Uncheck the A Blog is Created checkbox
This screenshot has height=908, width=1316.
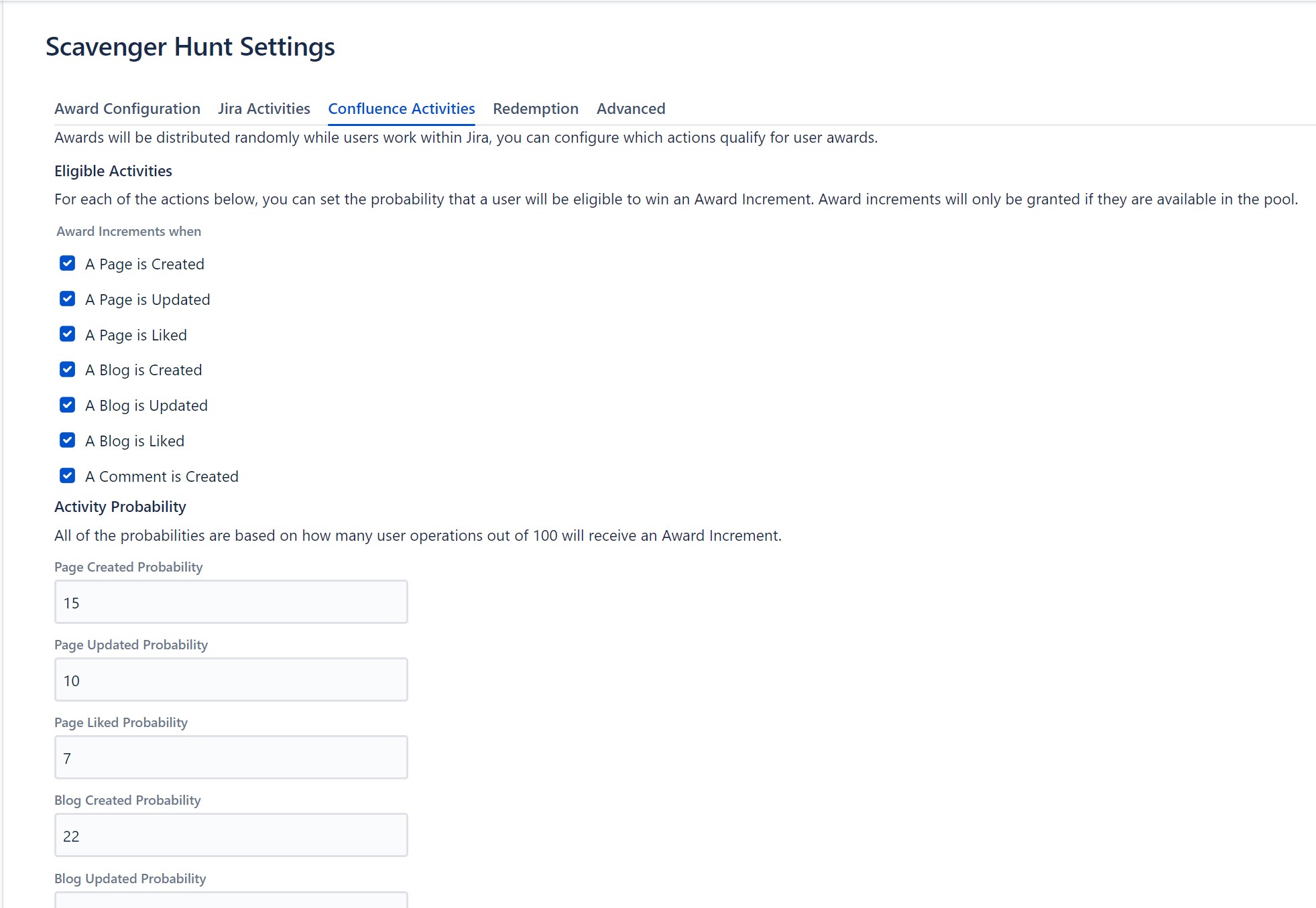(67, 369)
